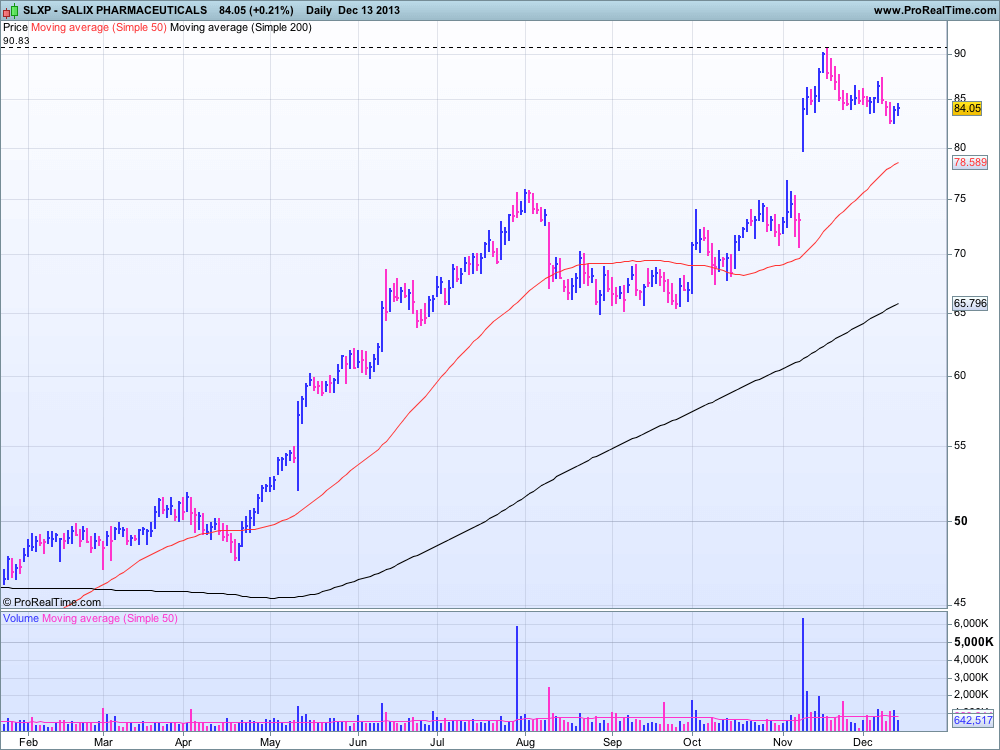The image size is (1000, 750).
Task: Click the 90 price axis label
Action: tap(960, 54)
